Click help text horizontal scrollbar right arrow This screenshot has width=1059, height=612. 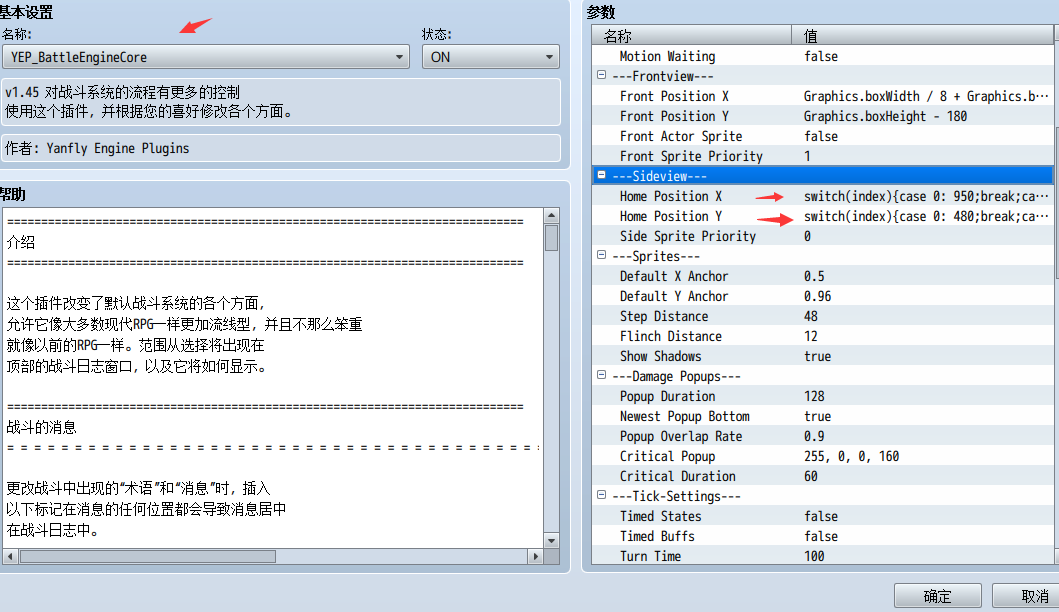(x=536, y=557)
